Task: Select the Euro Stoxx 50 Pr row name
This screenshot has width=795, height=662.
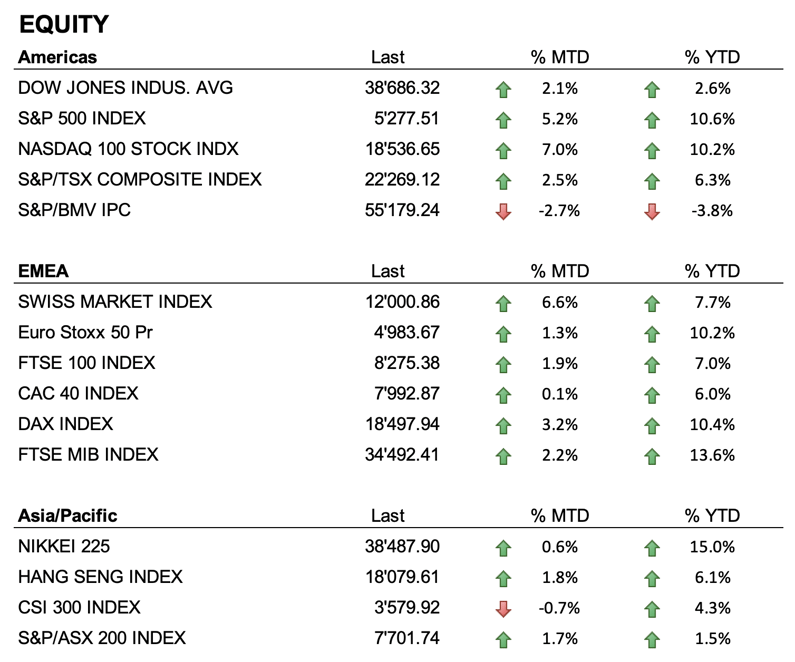Action: click(85, 332)
